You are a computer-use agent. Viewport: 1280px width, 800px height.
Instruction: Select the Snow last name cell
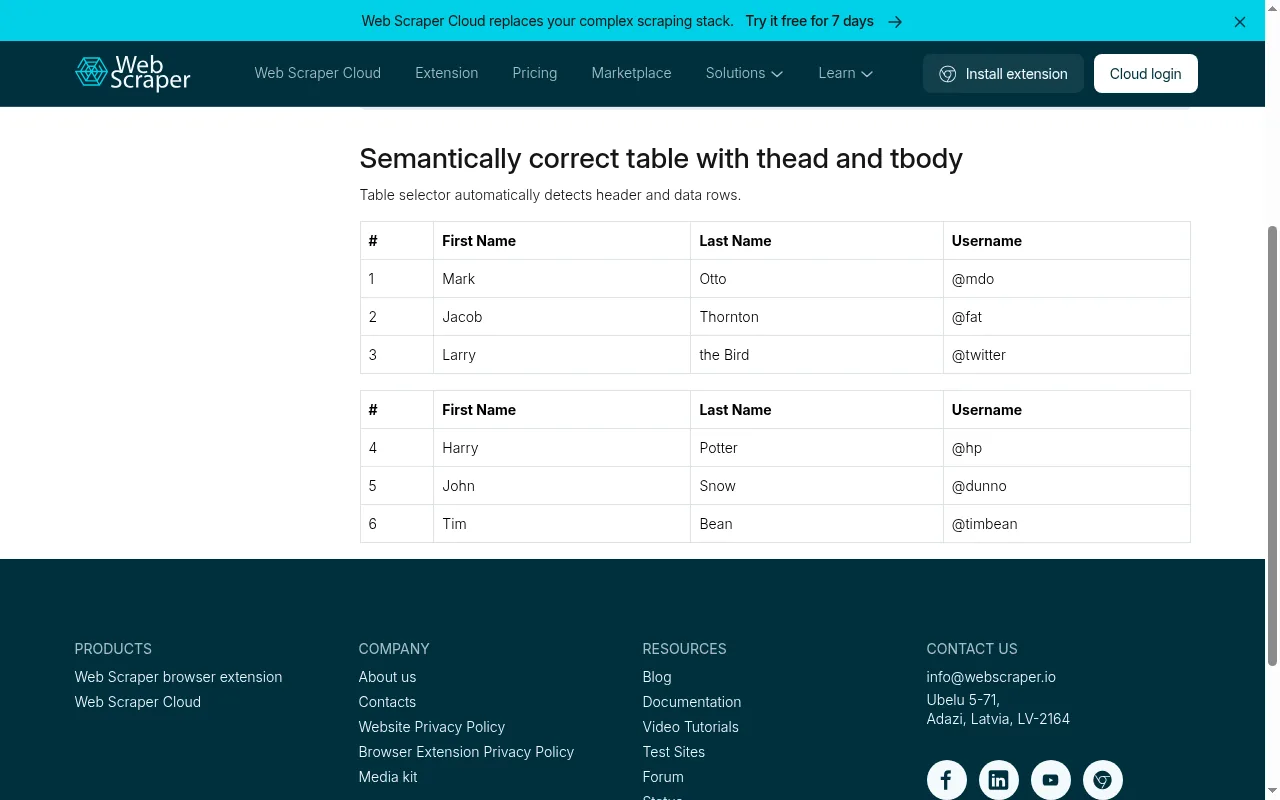pos(816,486)
